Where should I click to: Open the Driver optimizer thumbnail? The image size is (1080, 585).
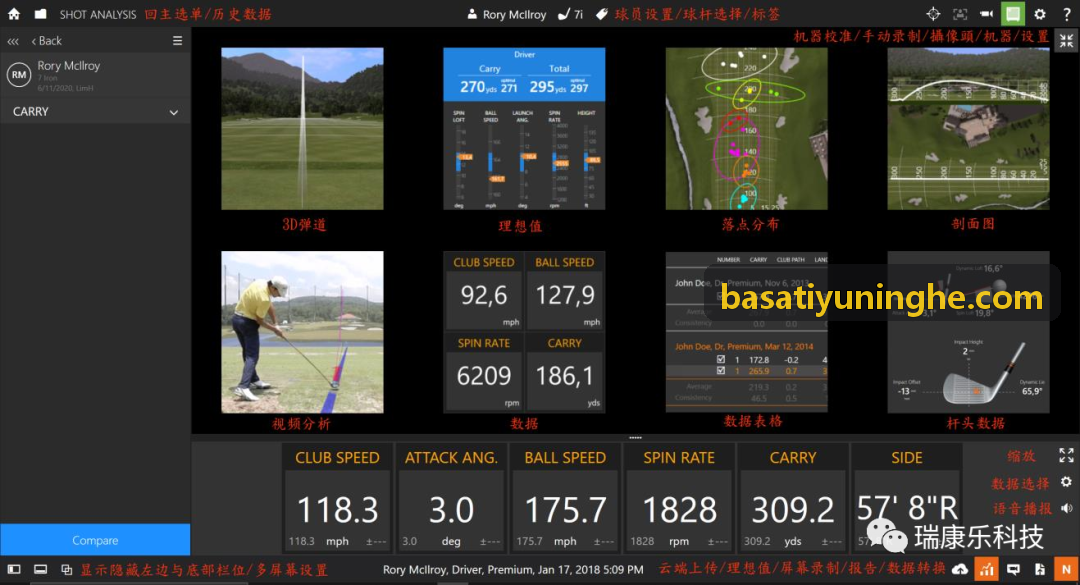tap(524, 128)
